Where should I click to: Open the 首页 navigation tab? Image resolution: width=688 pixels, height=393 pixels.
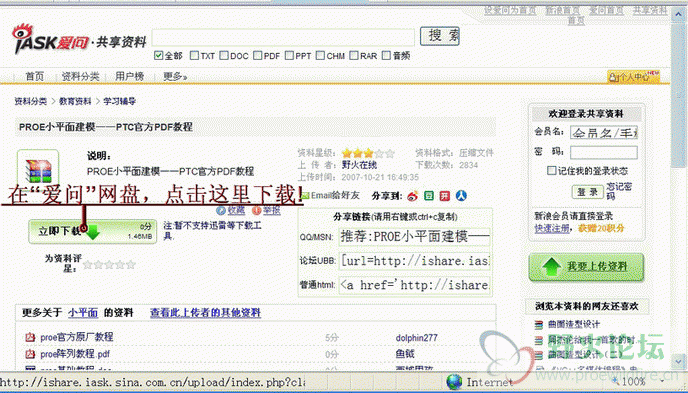pos(35,77)
